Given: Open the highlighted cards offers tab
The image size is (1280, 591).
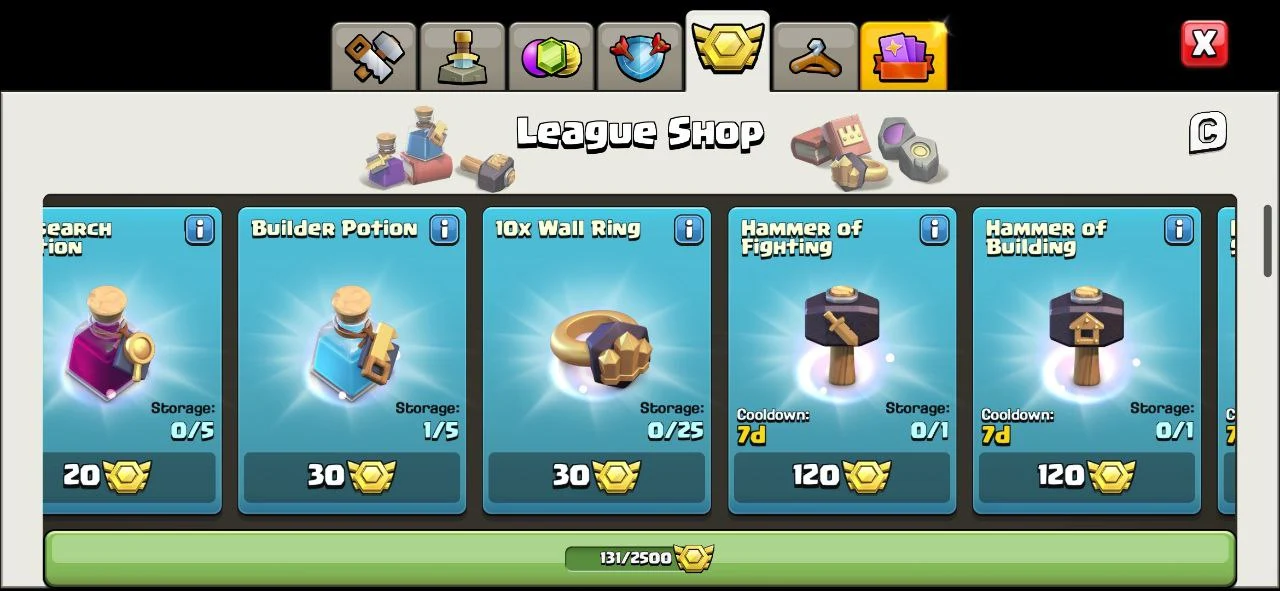Looking at the screenshot, I should click(903, 57).
